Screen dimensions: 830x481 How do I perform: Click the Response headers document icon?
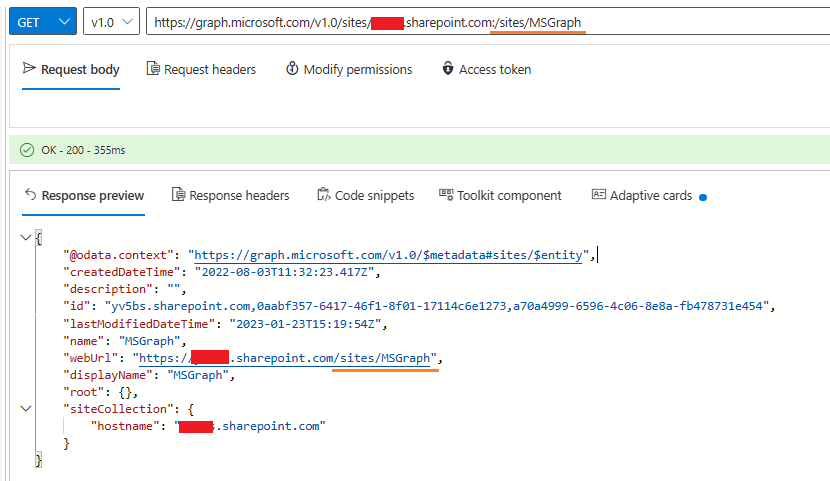point(178,195)
